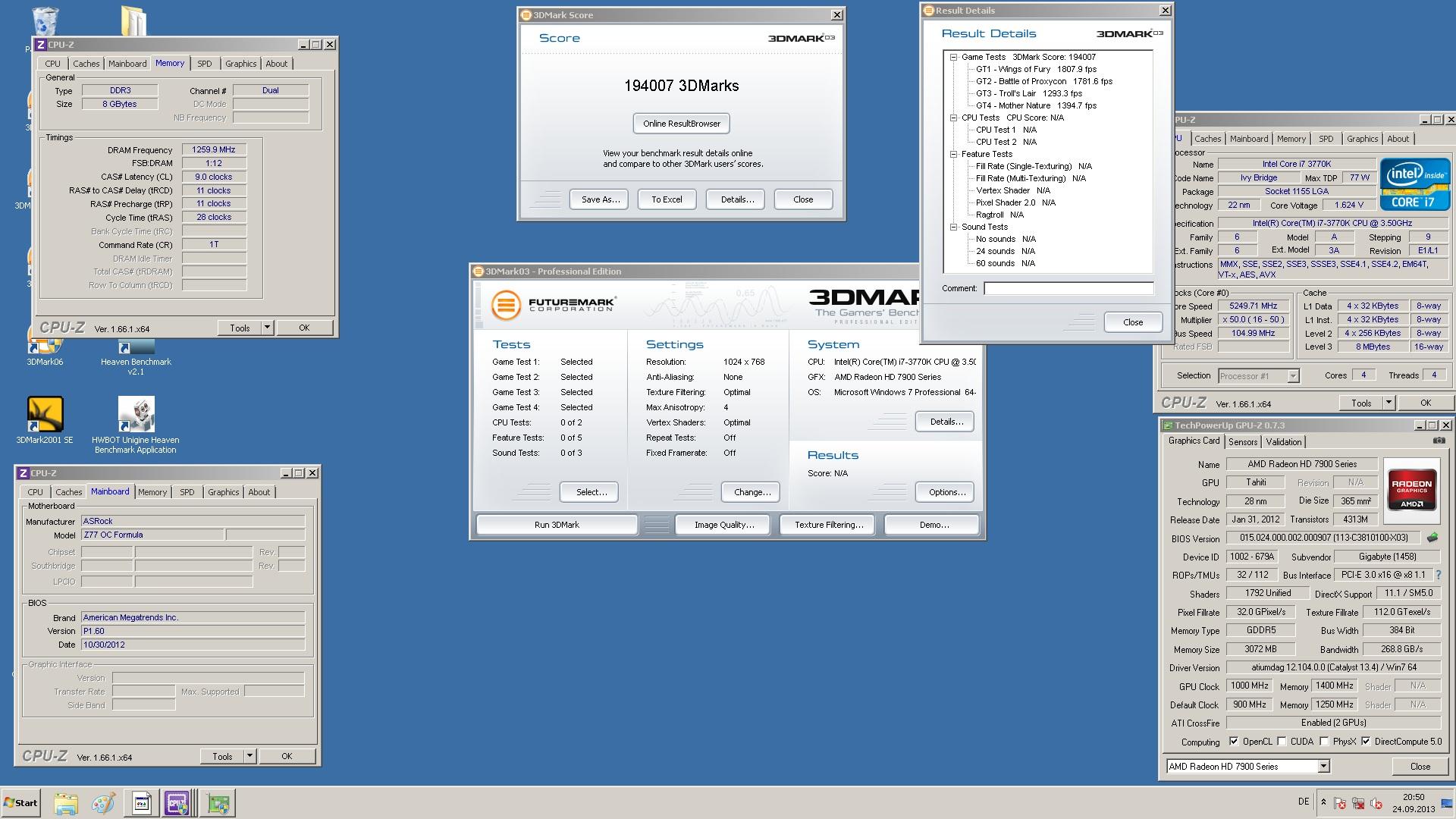
Task: Click CPU-Z title icon in Mainboard window
Action: [x=24, y=472]
